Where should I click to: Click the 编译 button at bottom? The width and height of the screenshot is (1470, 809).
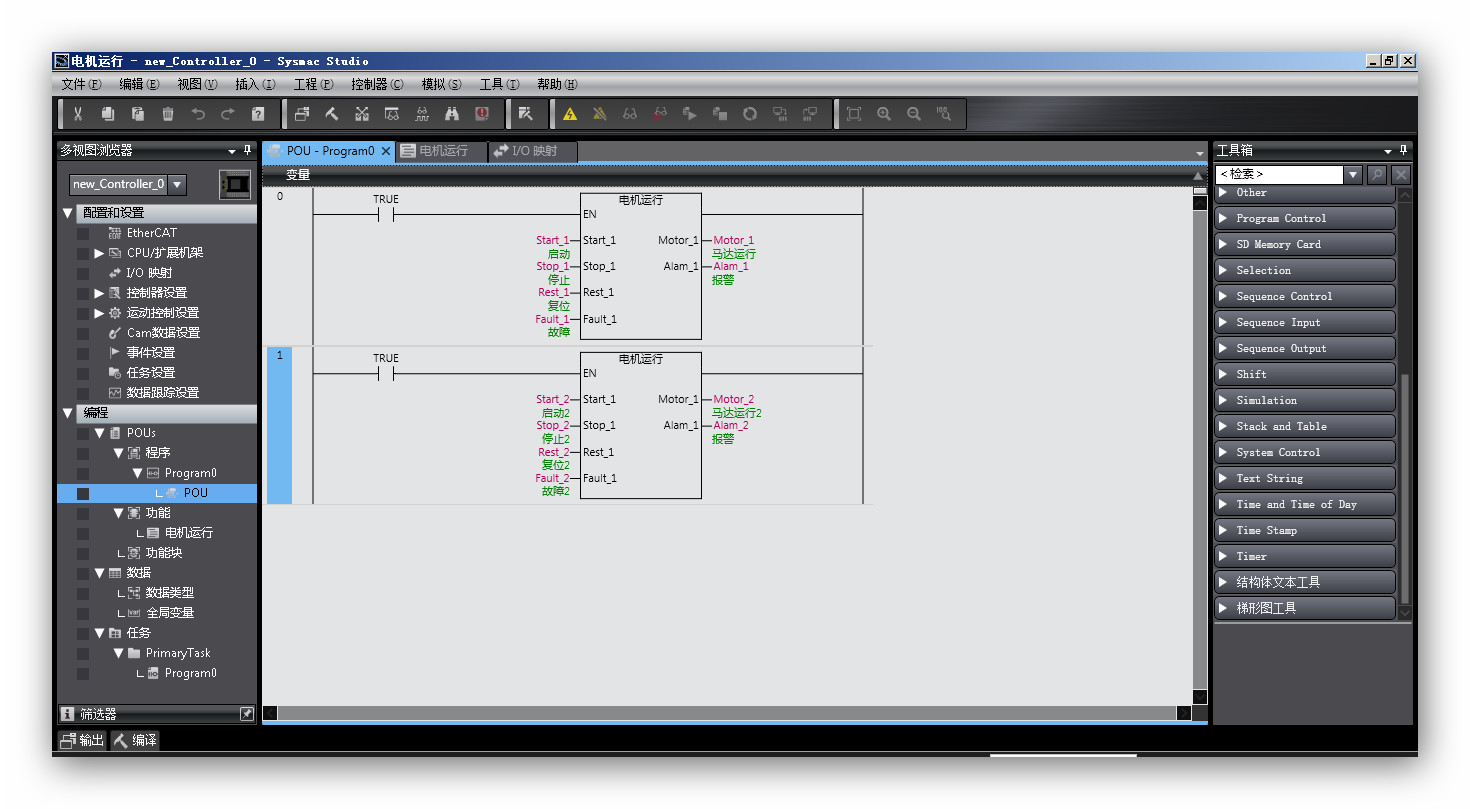point(135,740)
